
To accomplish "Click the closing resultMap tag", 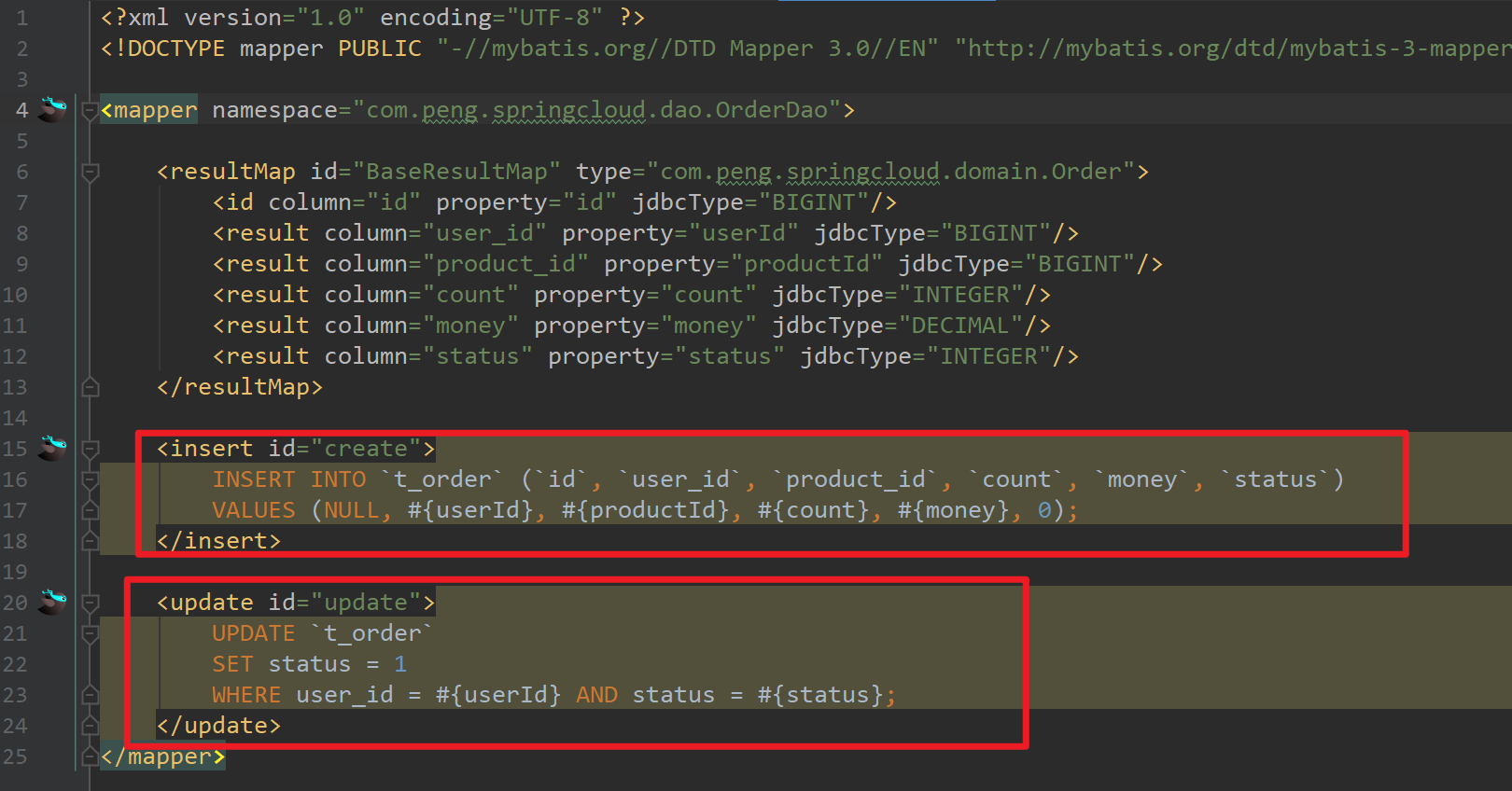I will click(240, 387).
